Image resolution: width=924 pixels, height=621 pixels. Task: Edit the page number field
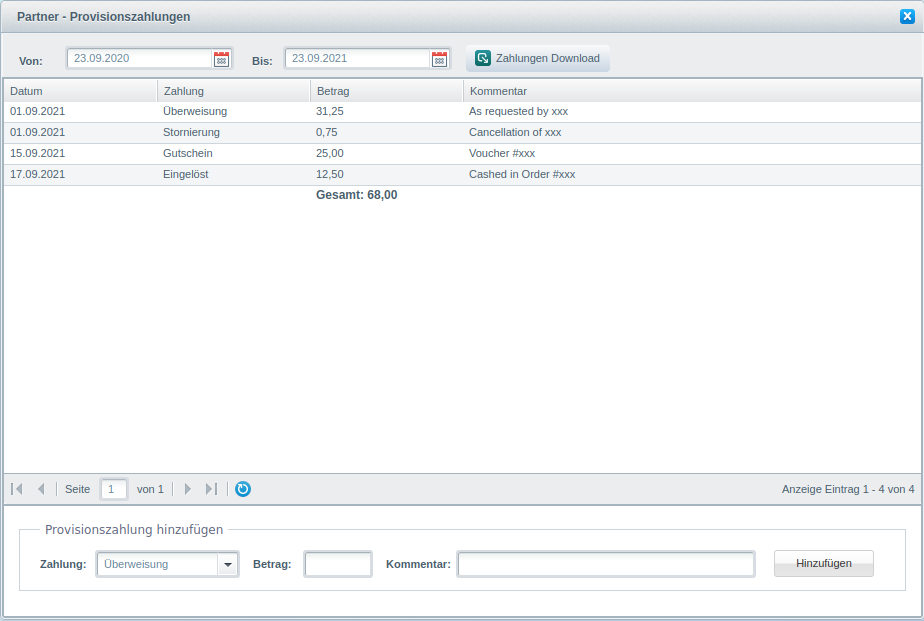tap(114, 489)
